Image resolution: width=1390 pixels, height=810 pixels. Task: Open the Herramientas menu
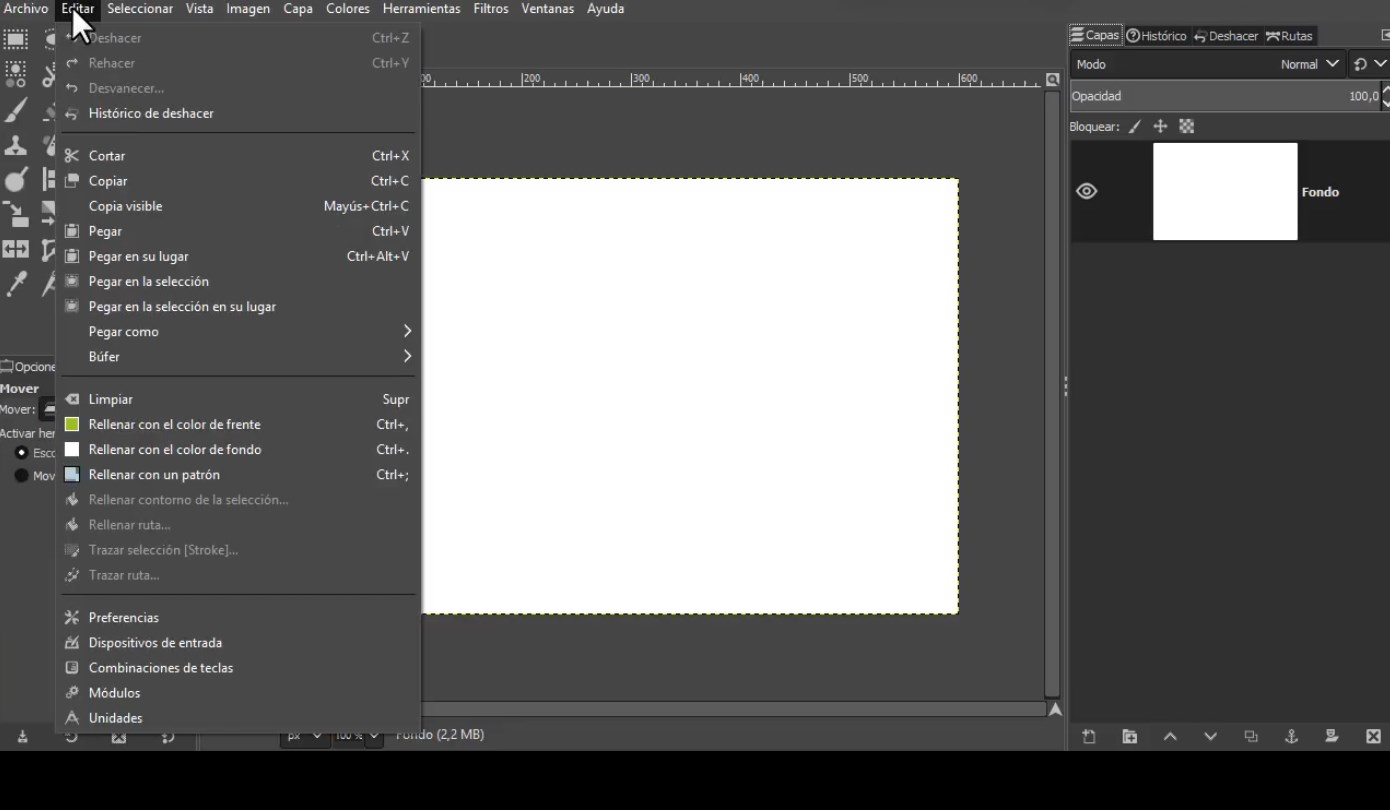click(x=421, y=9)
